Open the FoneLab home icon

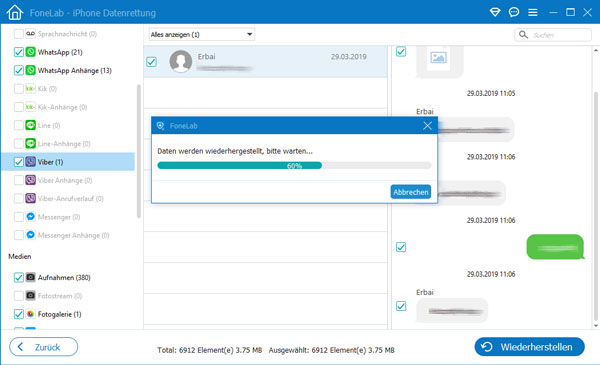pos(15,12)
